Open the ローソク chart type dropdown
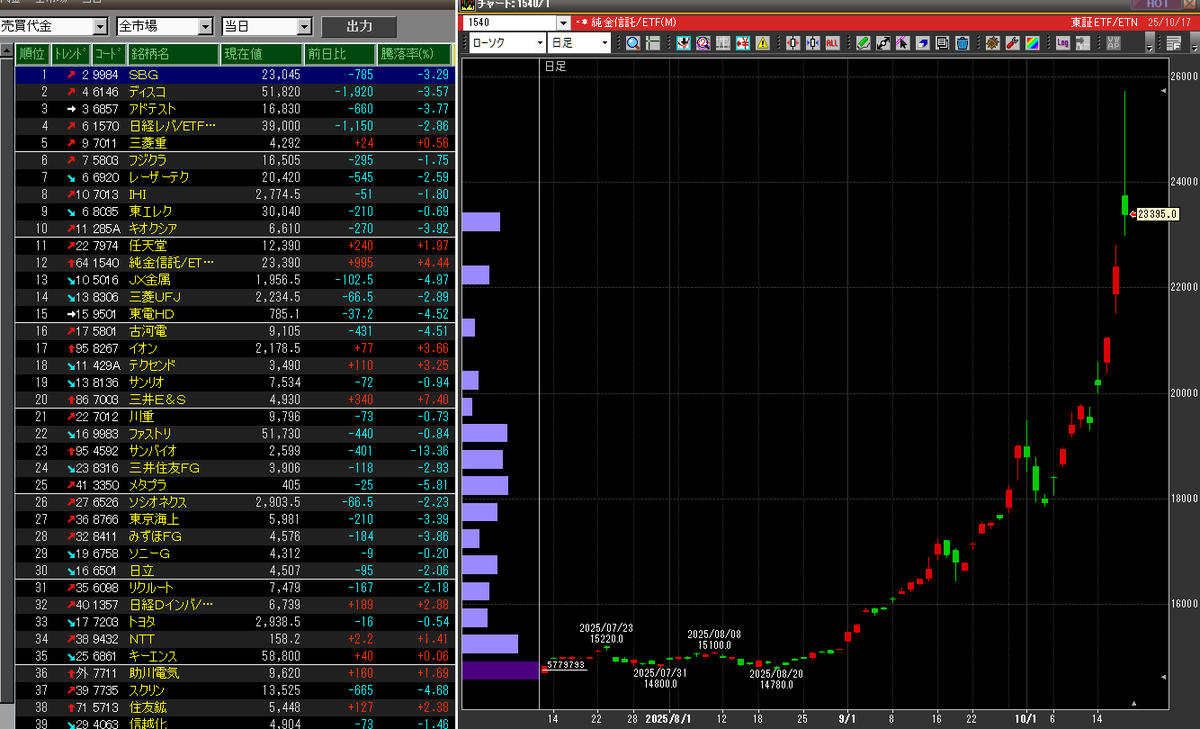This screenshot has height=729, width=1200. click(x=506, y=43)
